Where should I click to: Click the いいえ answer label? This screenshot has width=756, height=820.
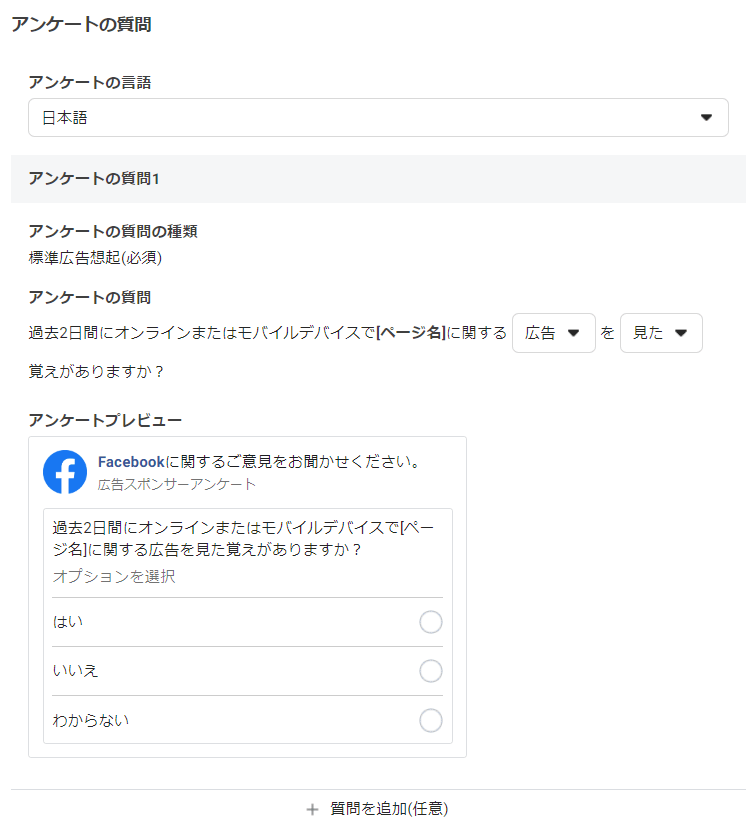(x=76, y=671)
